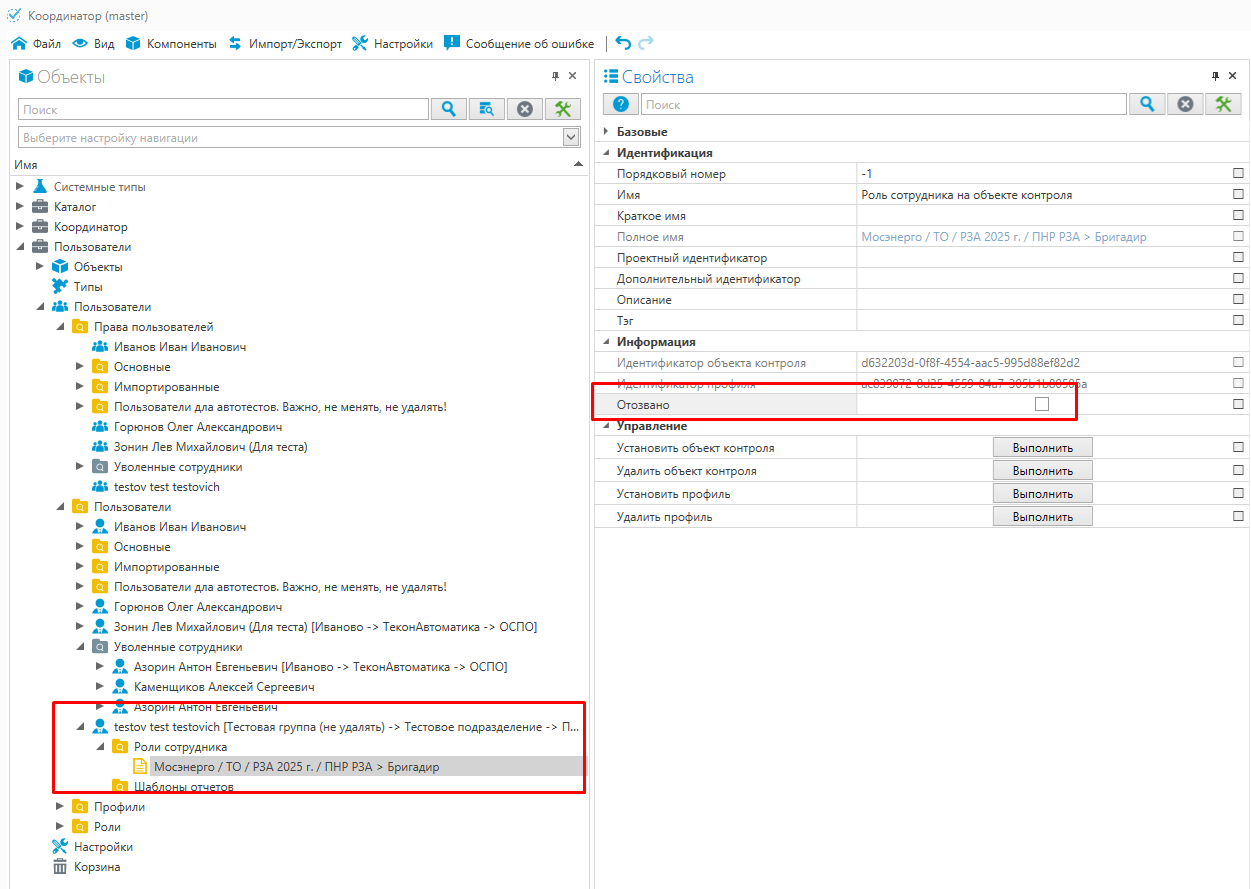Expand the Системные типы tree node
This screenshot has height=889, width=1251.
[x=20, y=187]
